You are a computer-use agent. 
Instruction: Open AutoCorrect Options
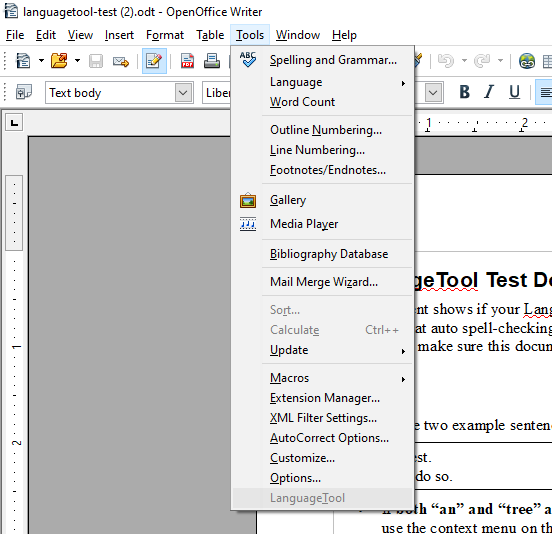coord(322,438)
